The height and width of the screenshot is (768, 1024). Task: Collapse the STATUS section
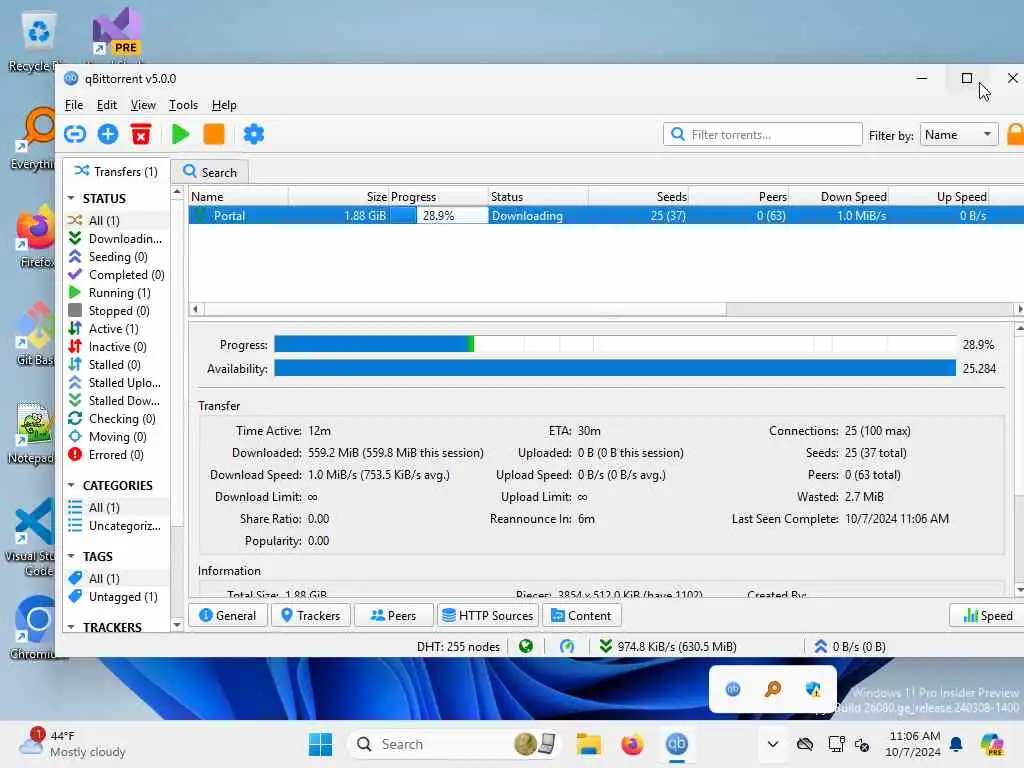(71, 199)
